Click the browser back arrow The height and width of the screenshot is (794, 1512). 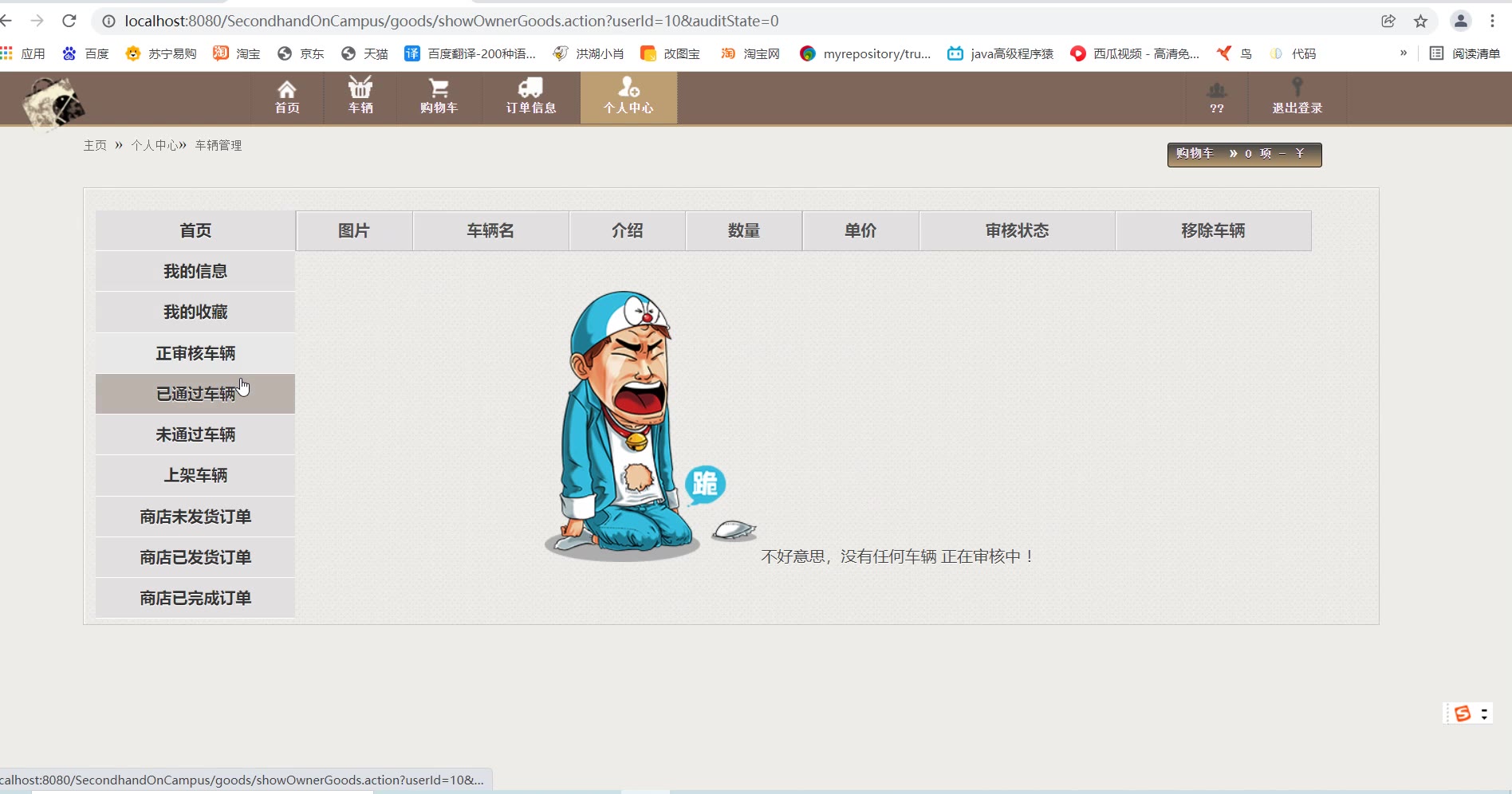click(6, 21)
